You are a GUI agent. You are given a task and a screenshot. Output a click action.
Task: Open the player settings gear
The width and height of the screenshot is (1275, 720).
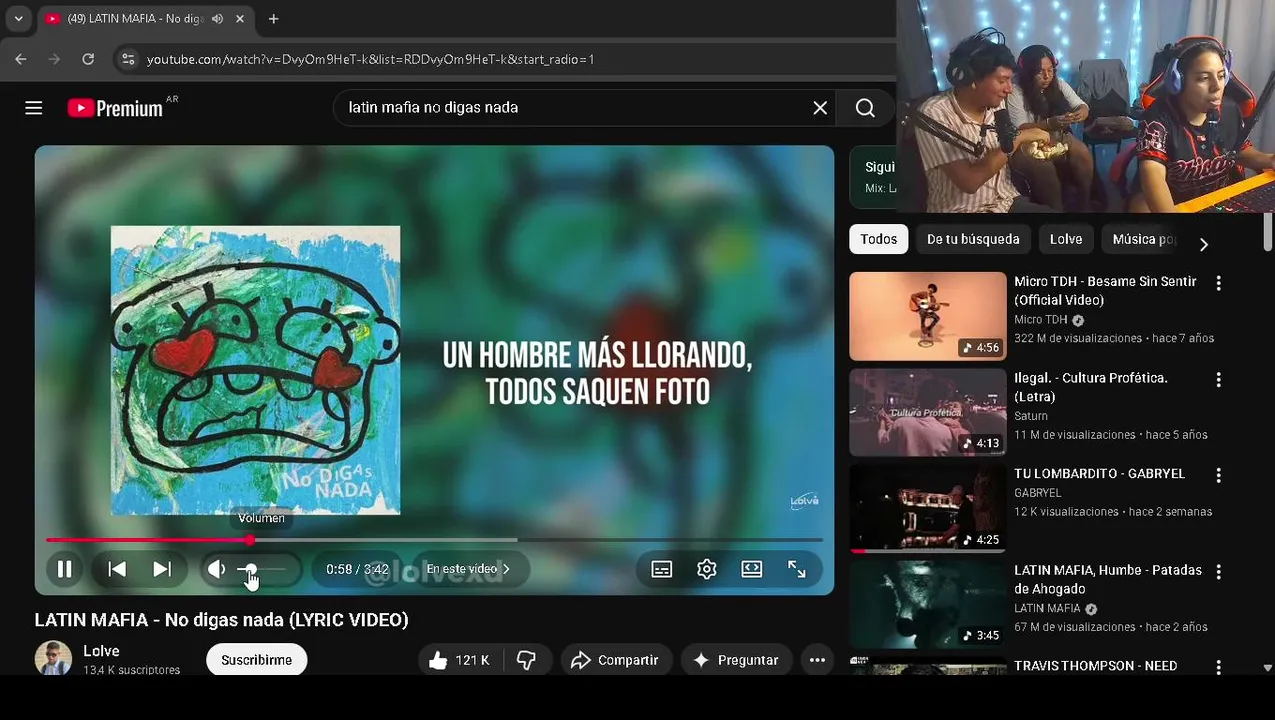point(707,569)
